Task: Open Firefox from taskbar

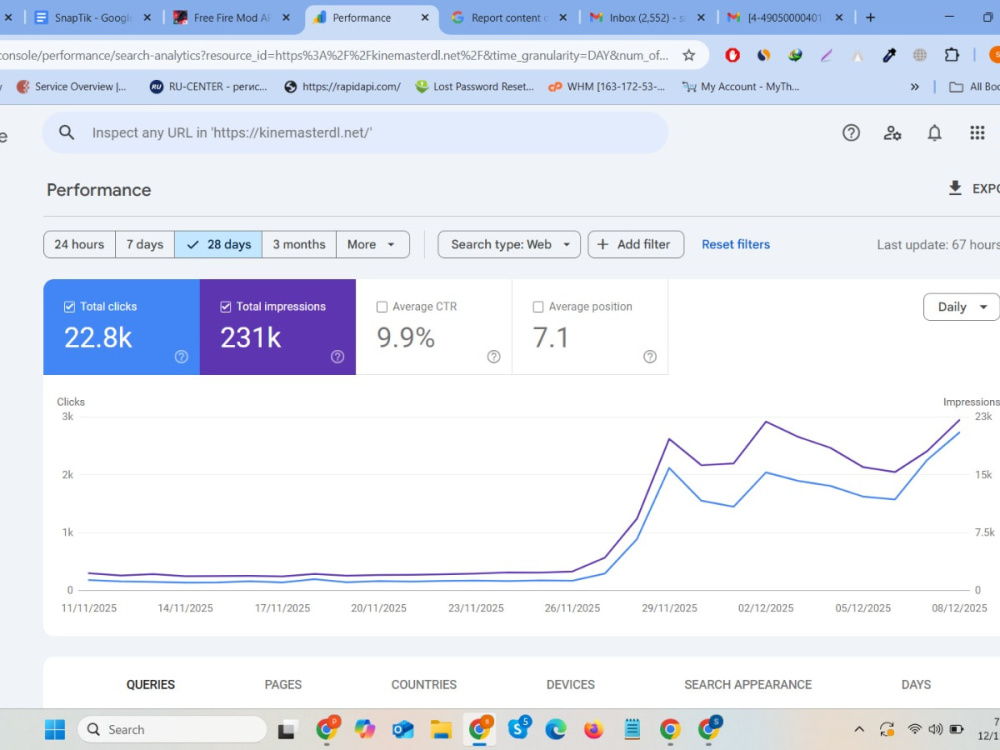Action: coord(594,729)
